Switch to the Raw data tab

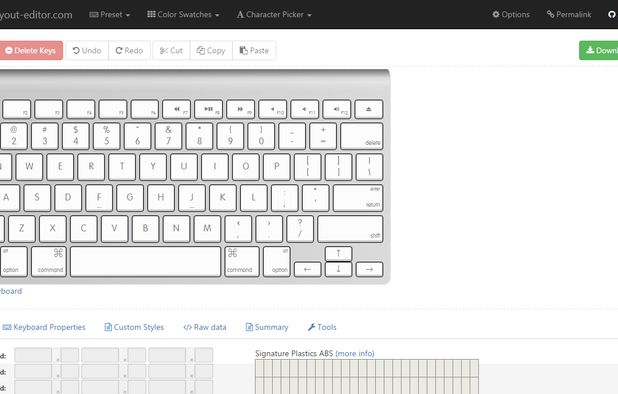(205, 327)
